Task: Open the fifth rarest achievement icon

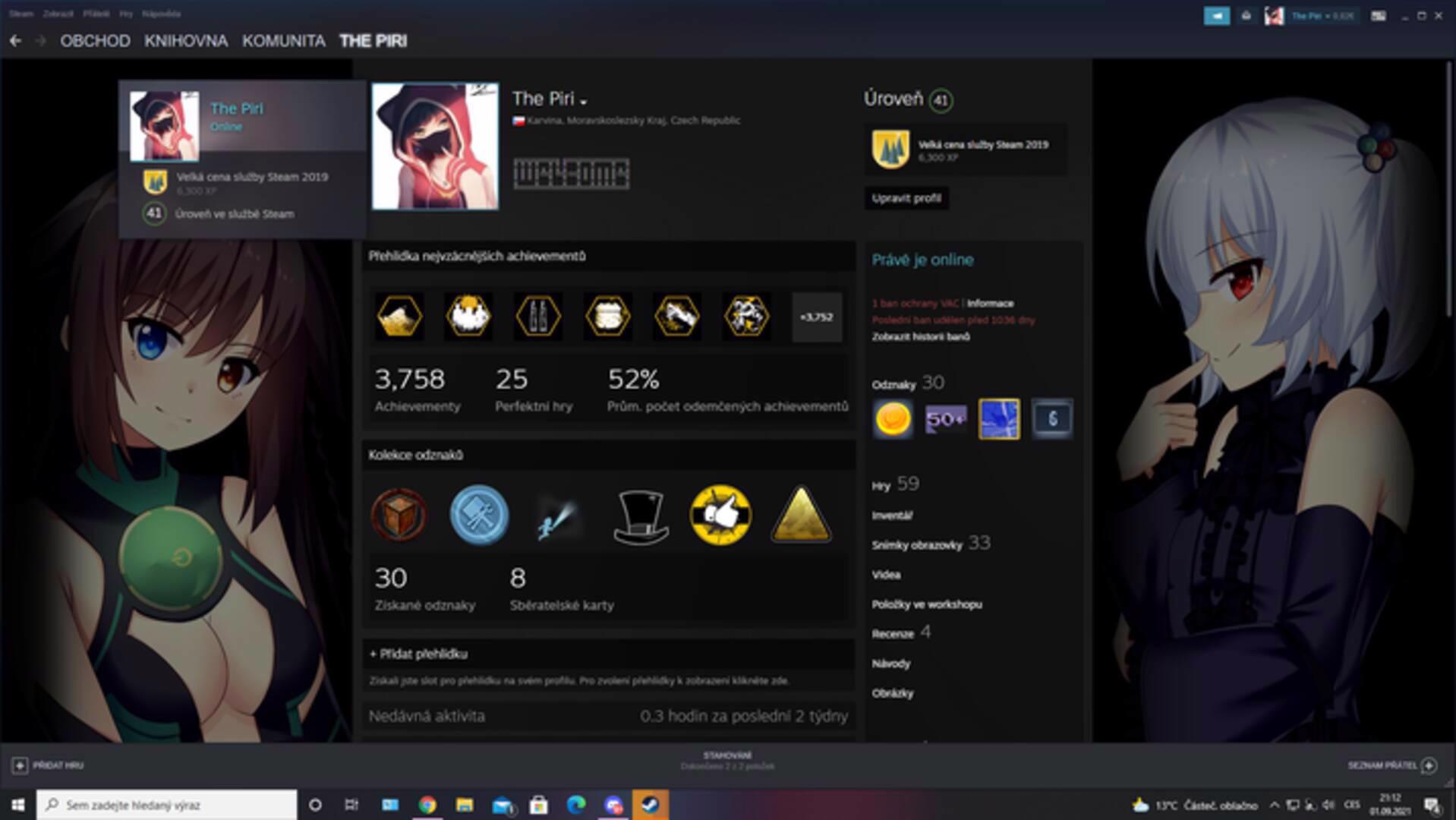Action: [x=677, y=317]
